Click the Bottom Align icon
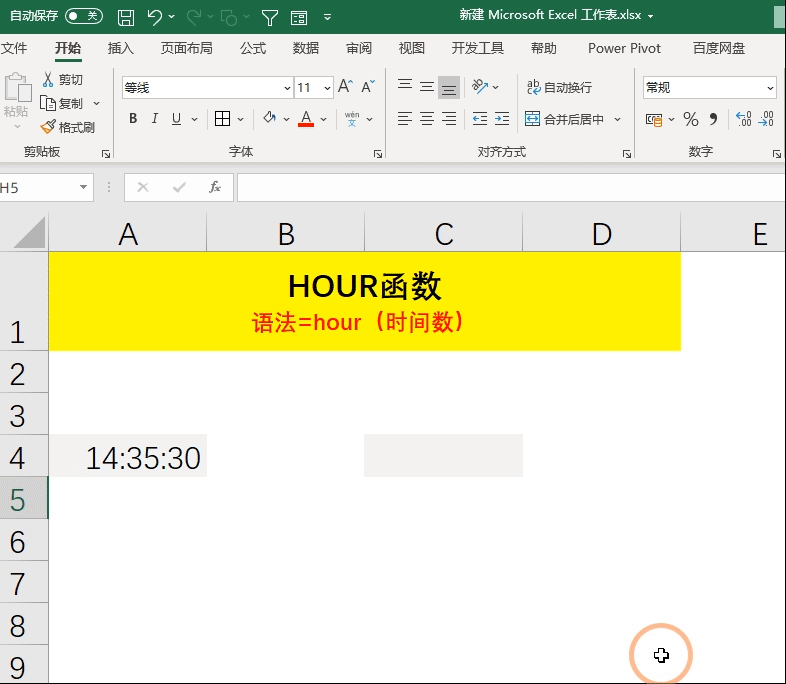 pyautogui.click(x=449, y=88)
